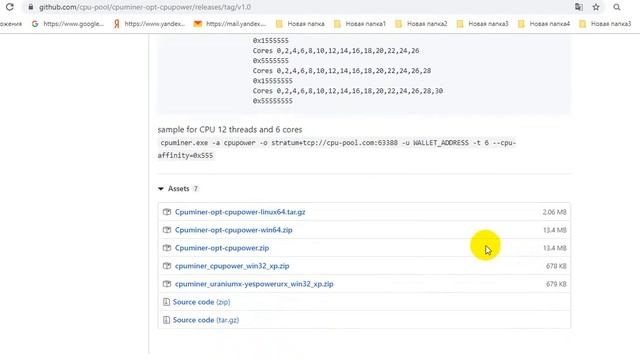The width and height of the screenshot is (640, 360).
Task: Download Cpuminer-opt-cpupower-win64.zip
Action: [233, 230]
